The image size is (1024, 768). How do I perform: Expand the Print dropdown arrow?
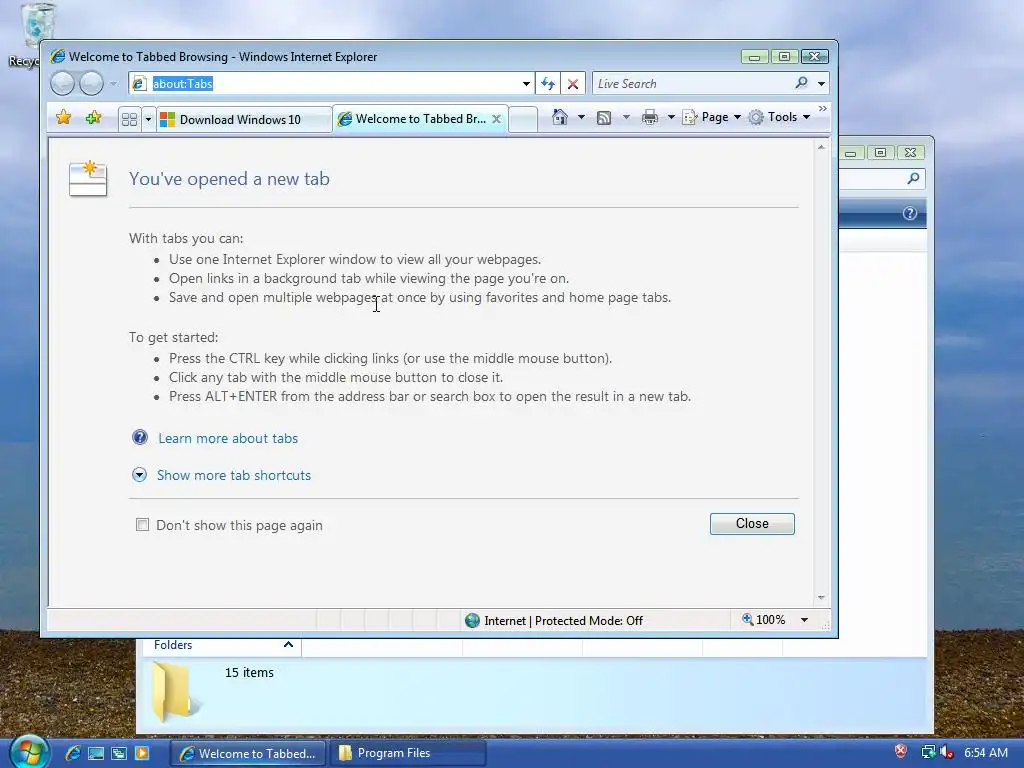click(x=671, y=117)
